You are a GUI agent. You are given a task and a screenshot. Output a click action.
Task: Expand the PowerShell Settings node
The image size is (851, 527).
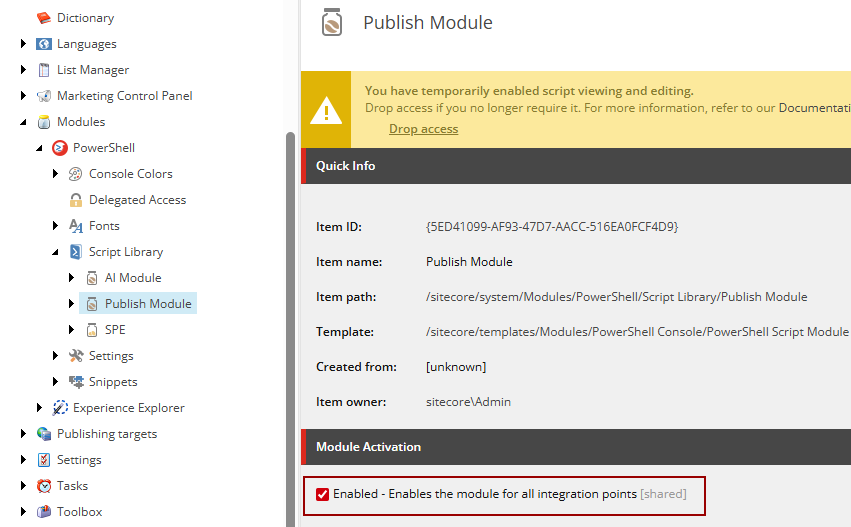[x=55, y=355]
